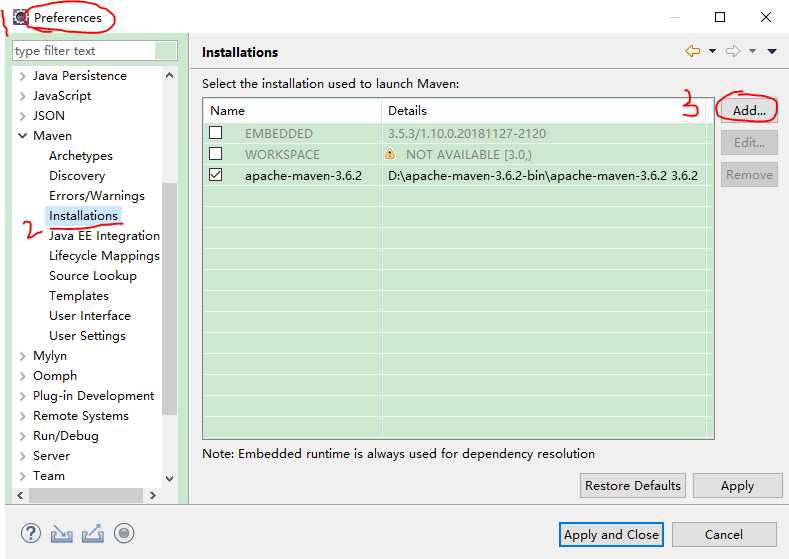Click the Oomph preference recorder icon
The height and width of the screenshot is (559, 789).
pyautogui.click(x=124, y=533)
